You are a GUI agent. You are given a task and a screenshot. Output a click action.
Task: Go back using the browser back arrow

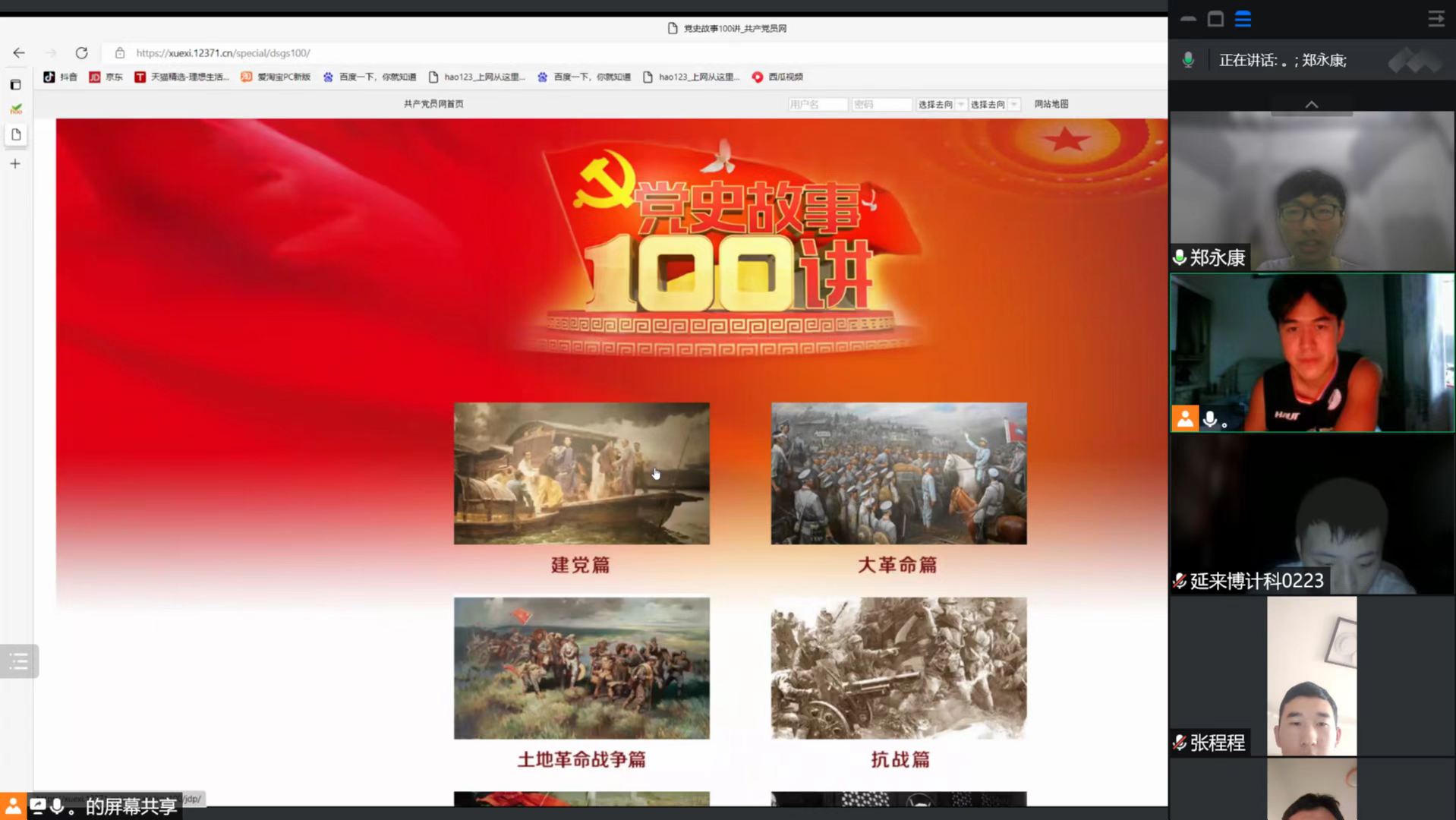tap(19, 52)
